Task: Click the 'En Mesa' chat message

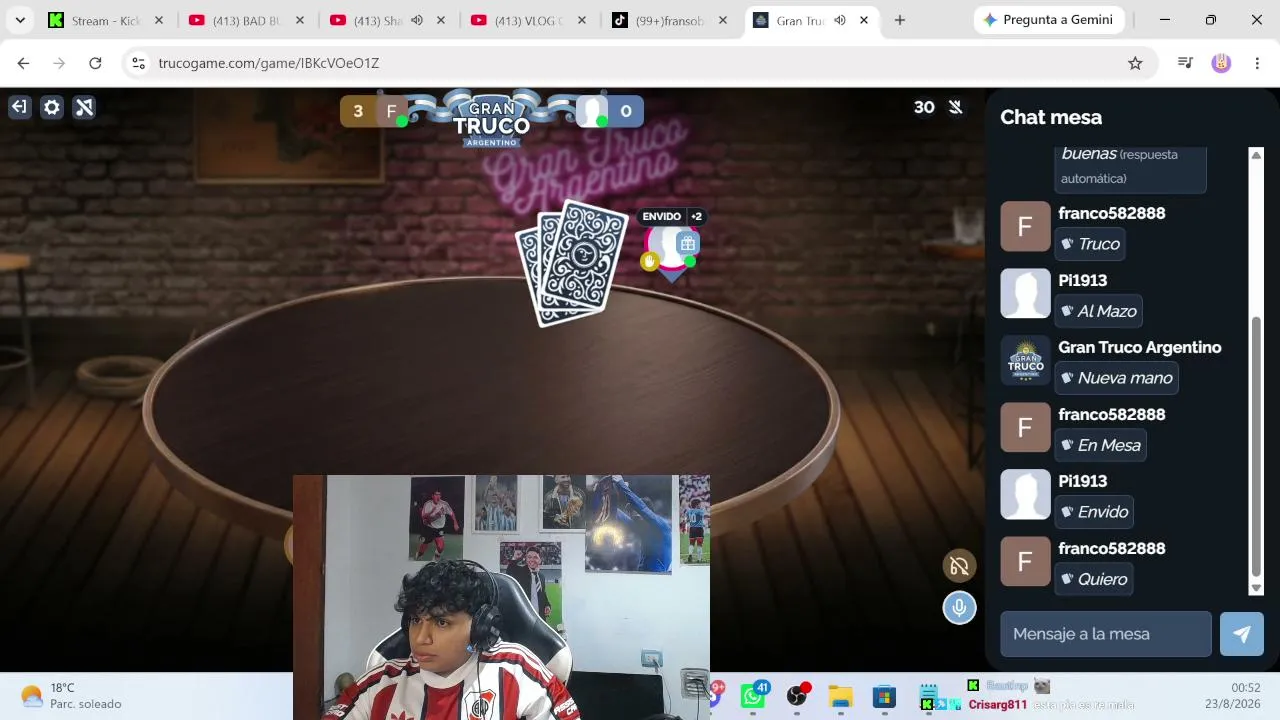Action: [1100, 445]
